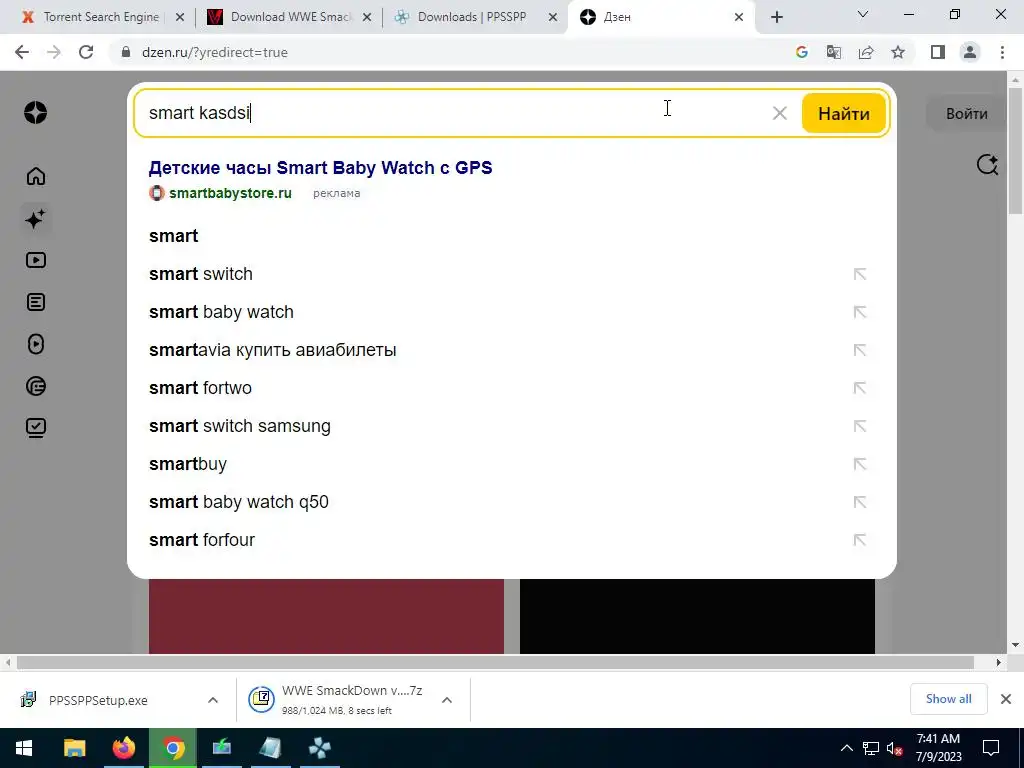The width and height of the screenshot is (1024, 768).
Task: Click the Dzen logo icon in sidebar
Action: (35, 112)
